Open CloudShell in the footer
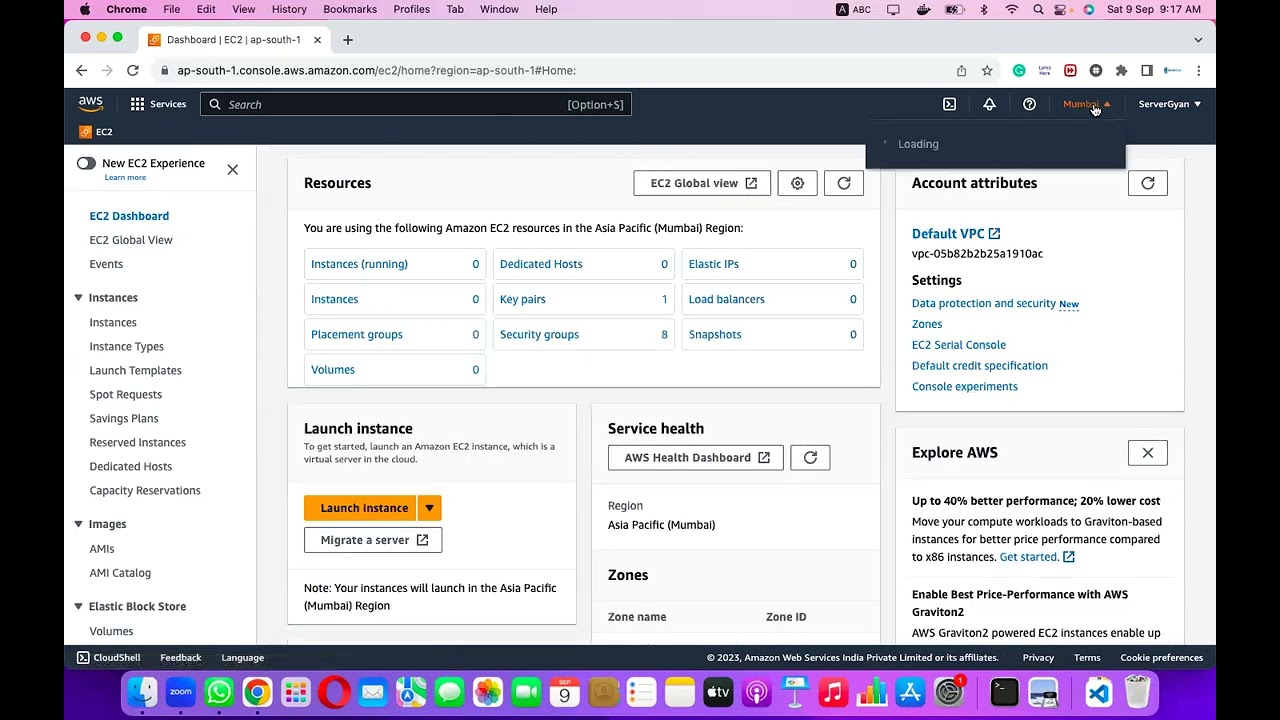Screen dimensions: 1280x720 tap(109, 658)
